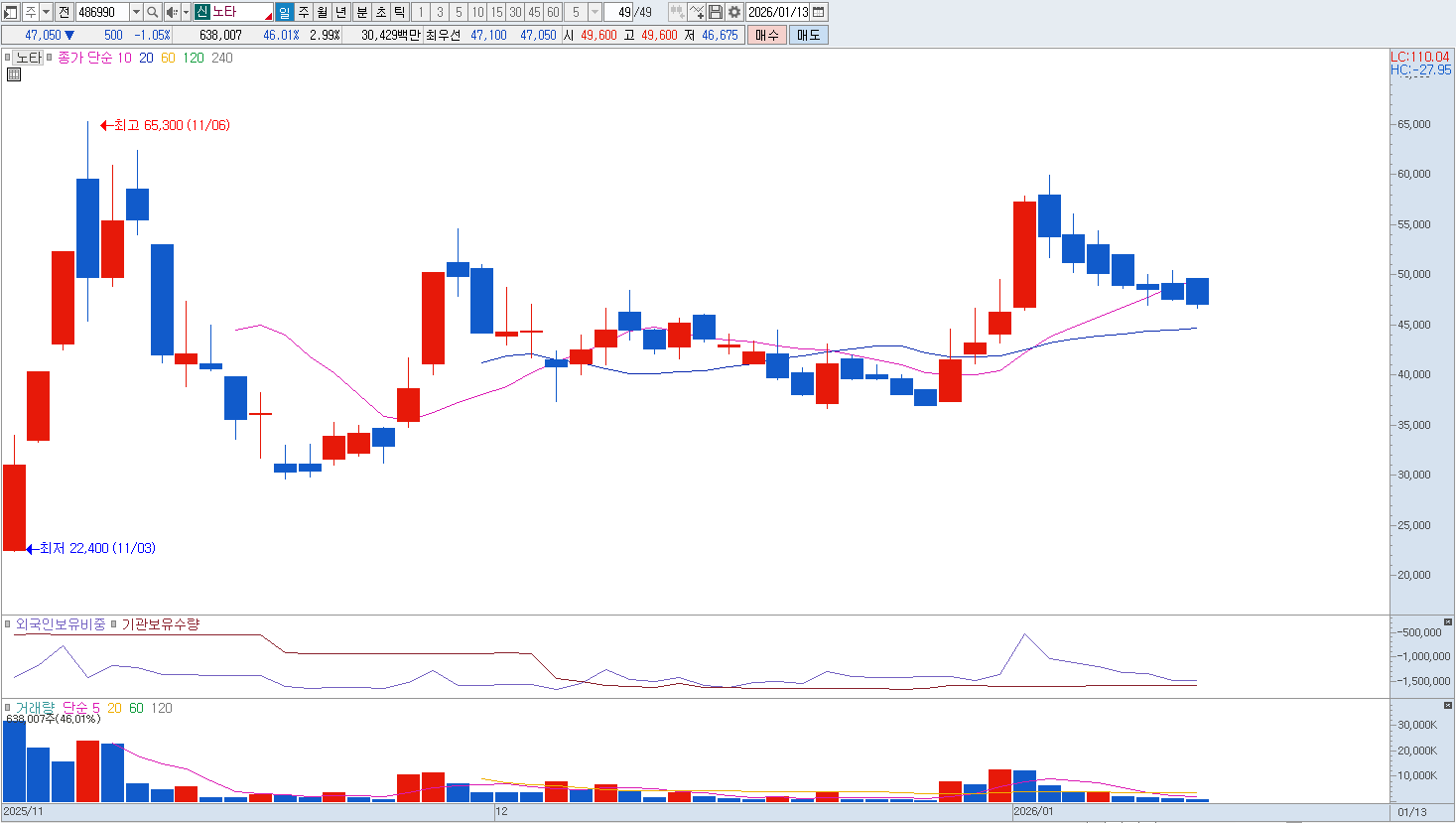Screen dimensions: 1456x823
Task: Click the stock search magnifier icon
Action: (152, 12)
